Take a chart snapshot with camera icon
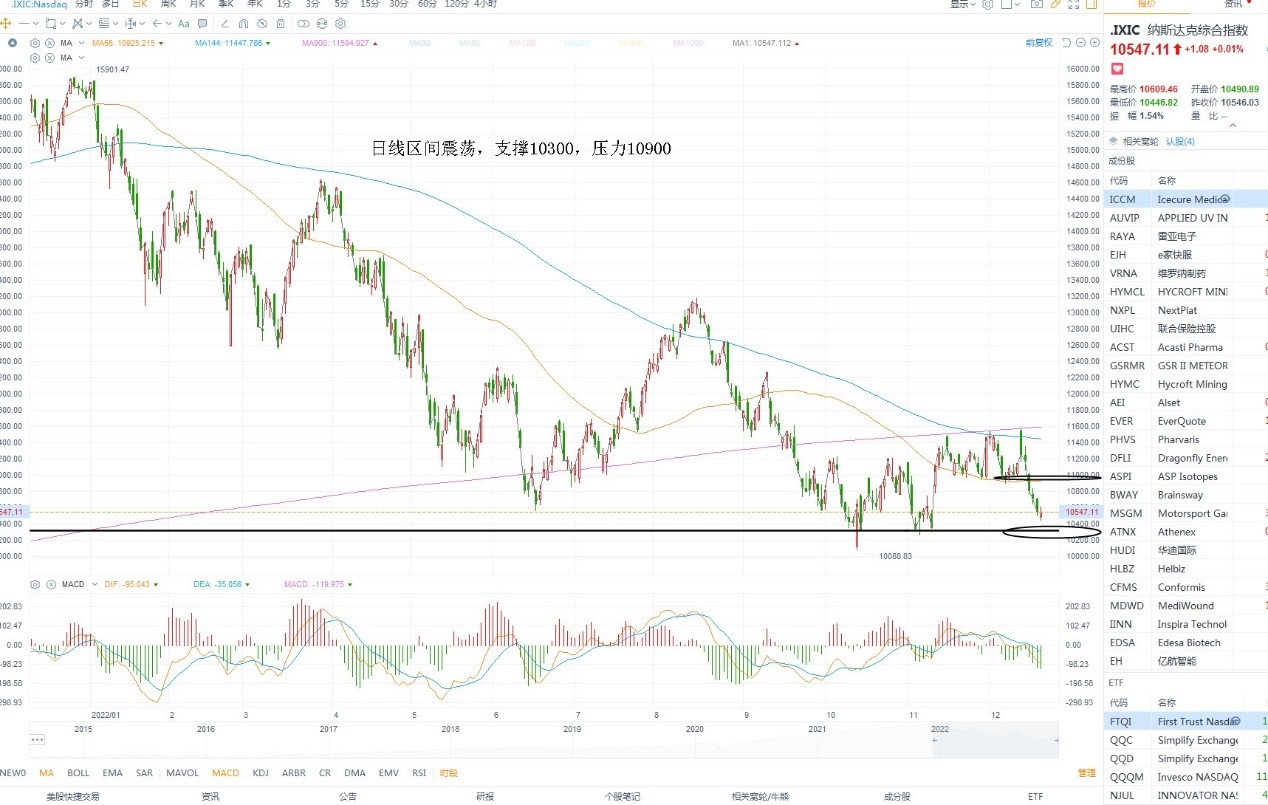 click(x=1037, y=4)
